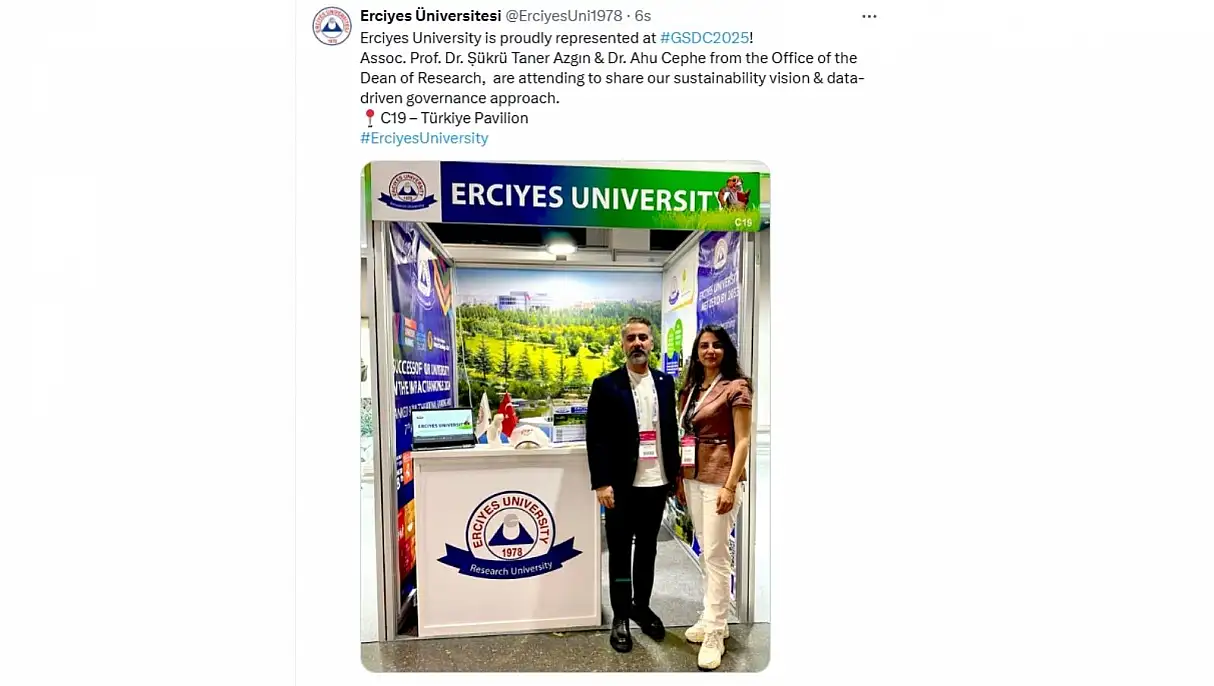Image resolution: width=1214 pixels, height=686 pixels.
Task: Click the C19 booth number tag in photo
Action: click(743, 223)
